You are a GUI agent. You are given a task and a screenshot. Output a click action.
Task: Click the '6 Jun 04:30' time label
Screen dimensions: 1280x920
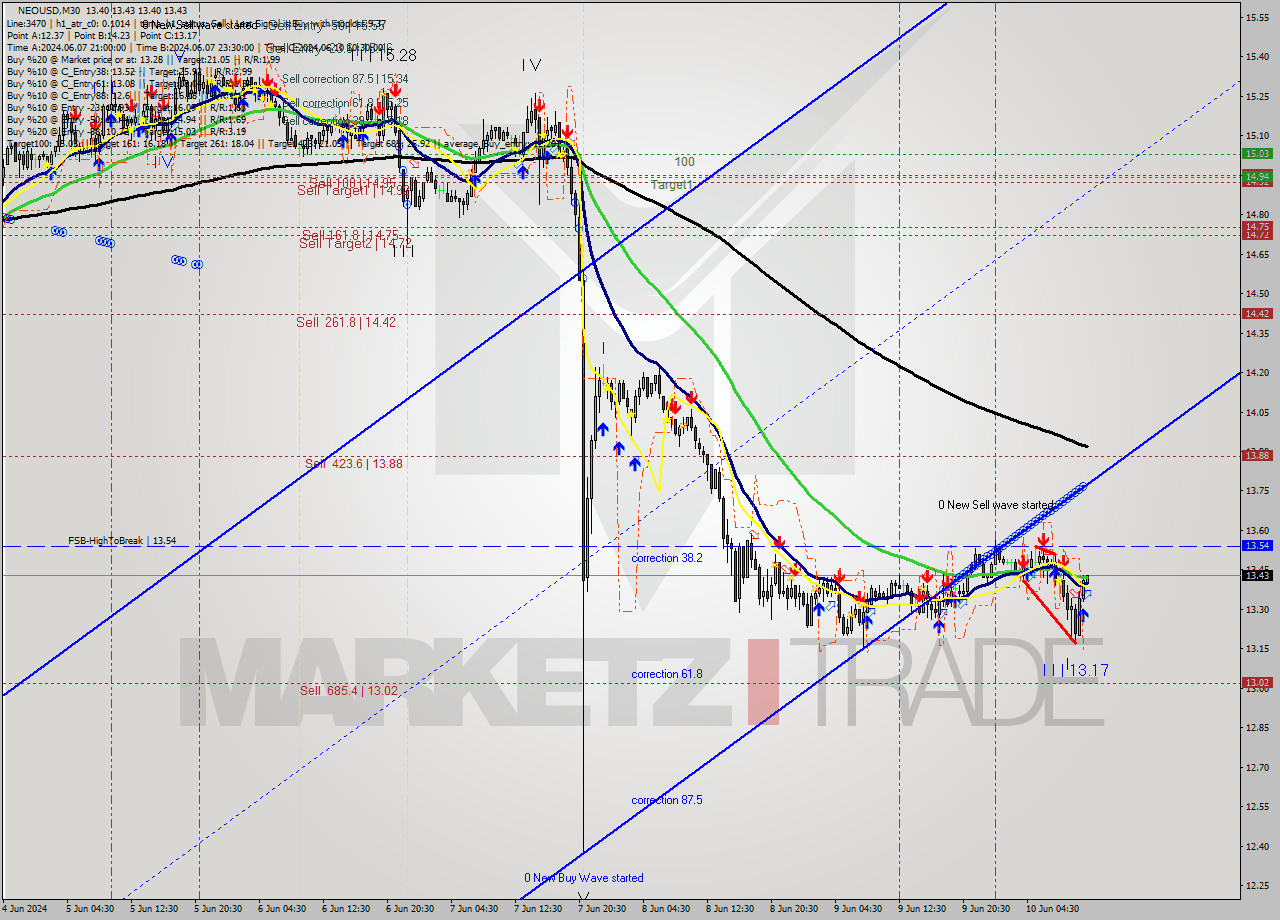pos(282,909)
